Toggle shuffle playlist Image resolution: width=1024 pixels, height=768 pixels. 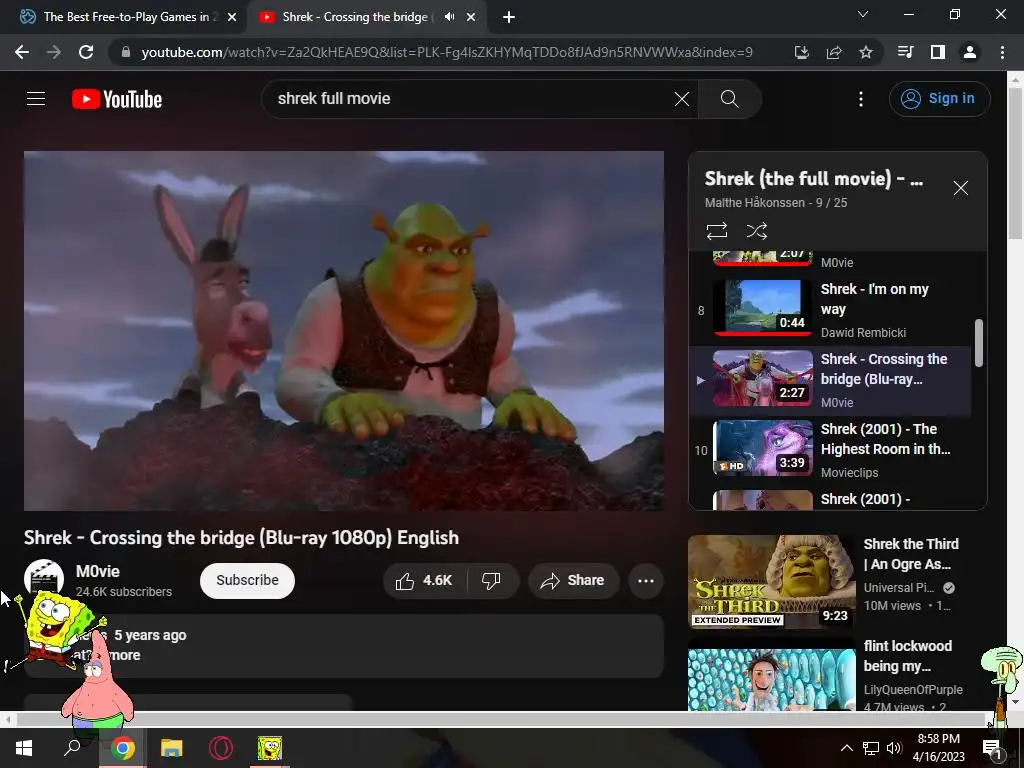coord(757,231)
